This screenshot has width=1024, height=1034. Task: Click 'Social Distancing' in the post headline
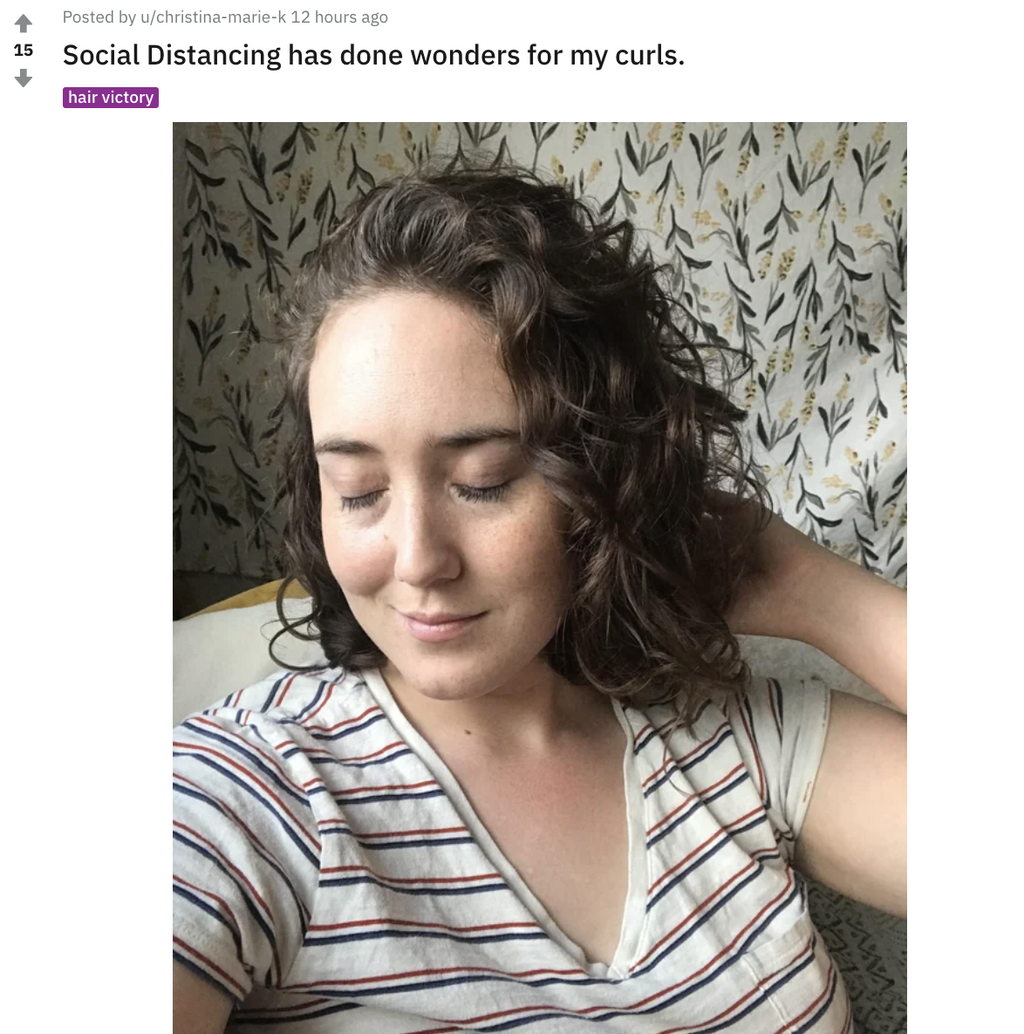pos(171,55)
